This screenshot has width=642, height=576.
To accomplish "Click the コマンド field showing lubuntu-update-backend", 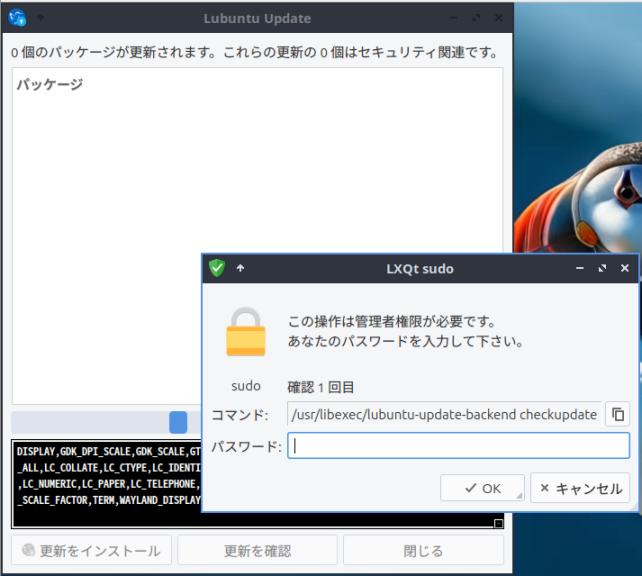I will tap(445, 414).
